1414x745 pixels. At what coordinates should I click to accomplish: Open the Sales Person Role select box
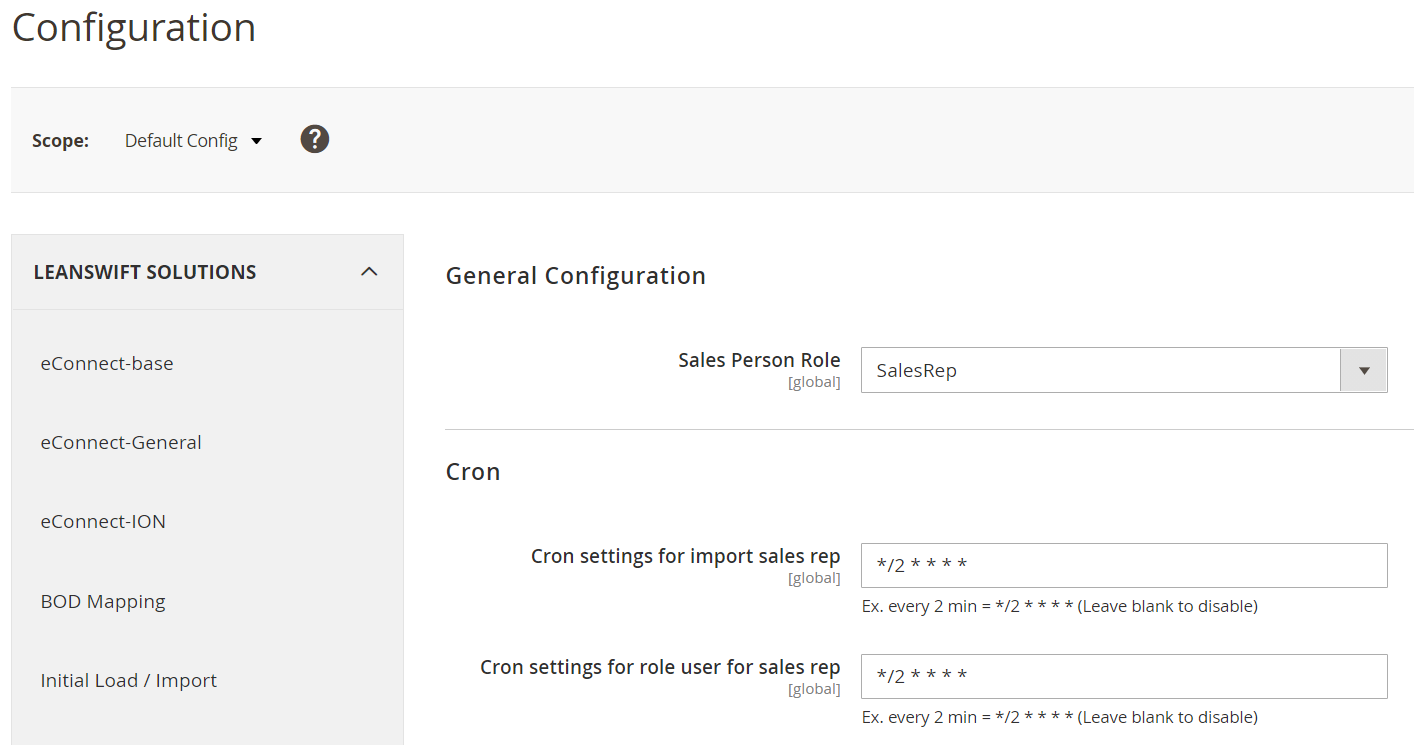pos(1100,370)
